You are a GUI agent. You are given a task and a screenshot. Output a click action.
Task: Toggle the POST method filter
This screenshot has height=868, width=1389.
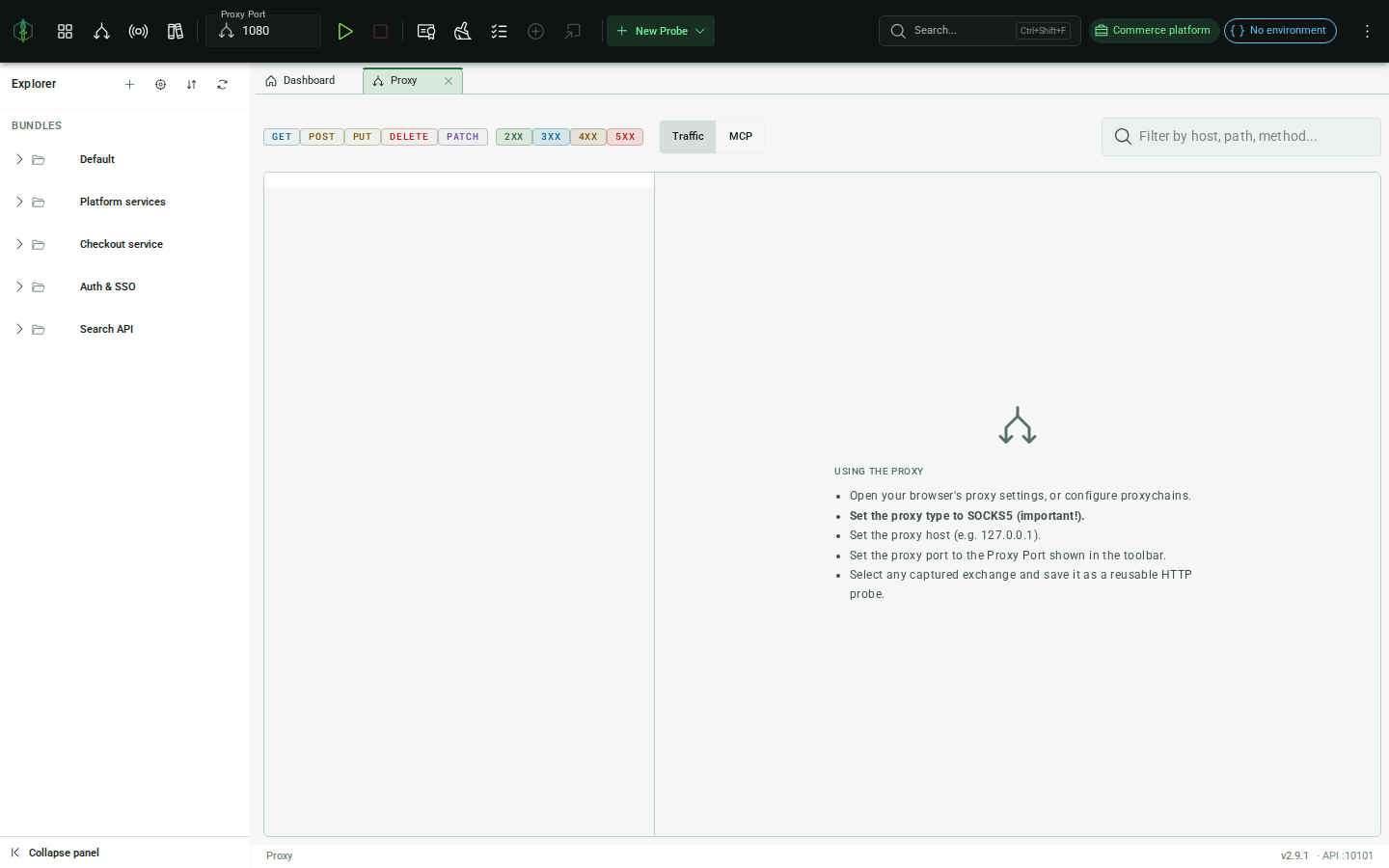(x=322, y=137)
